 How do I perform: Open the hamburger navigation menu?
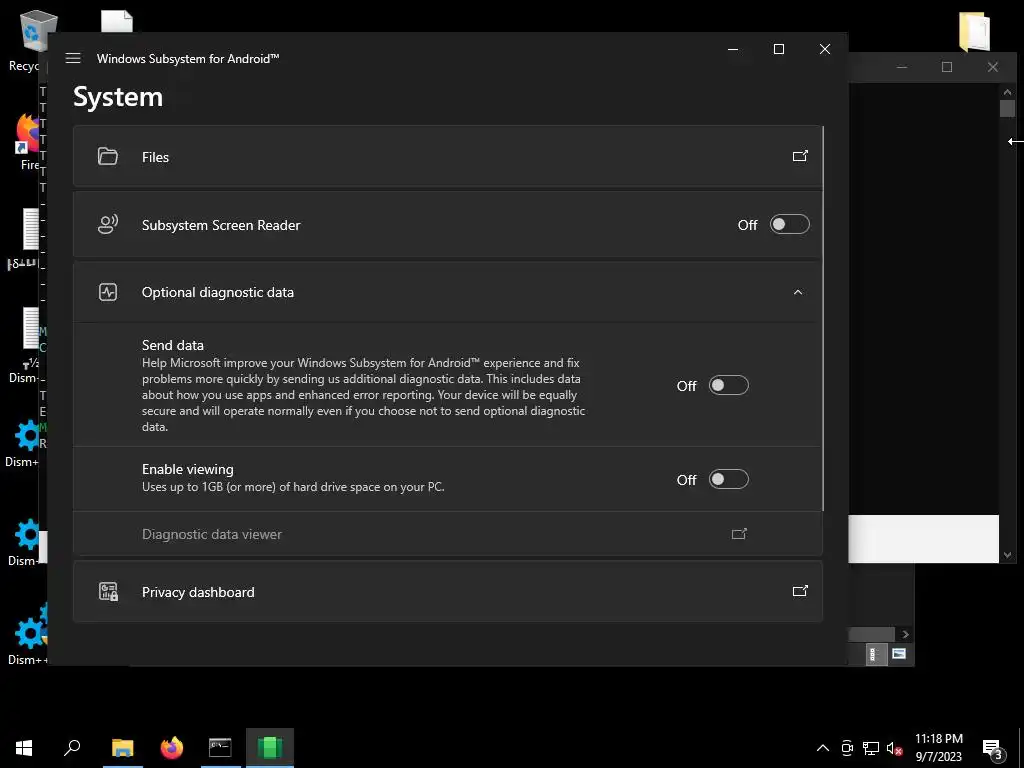73,58
